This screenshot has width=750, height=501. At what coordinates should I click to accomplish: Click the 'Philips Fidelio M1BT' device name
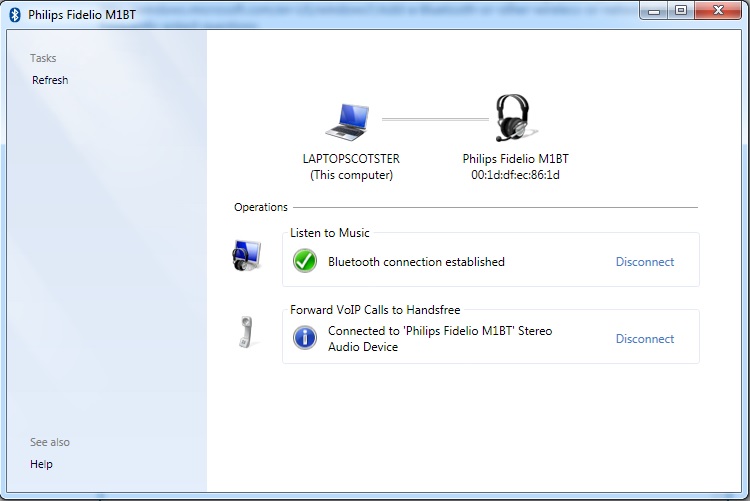(x=516, y=158)
